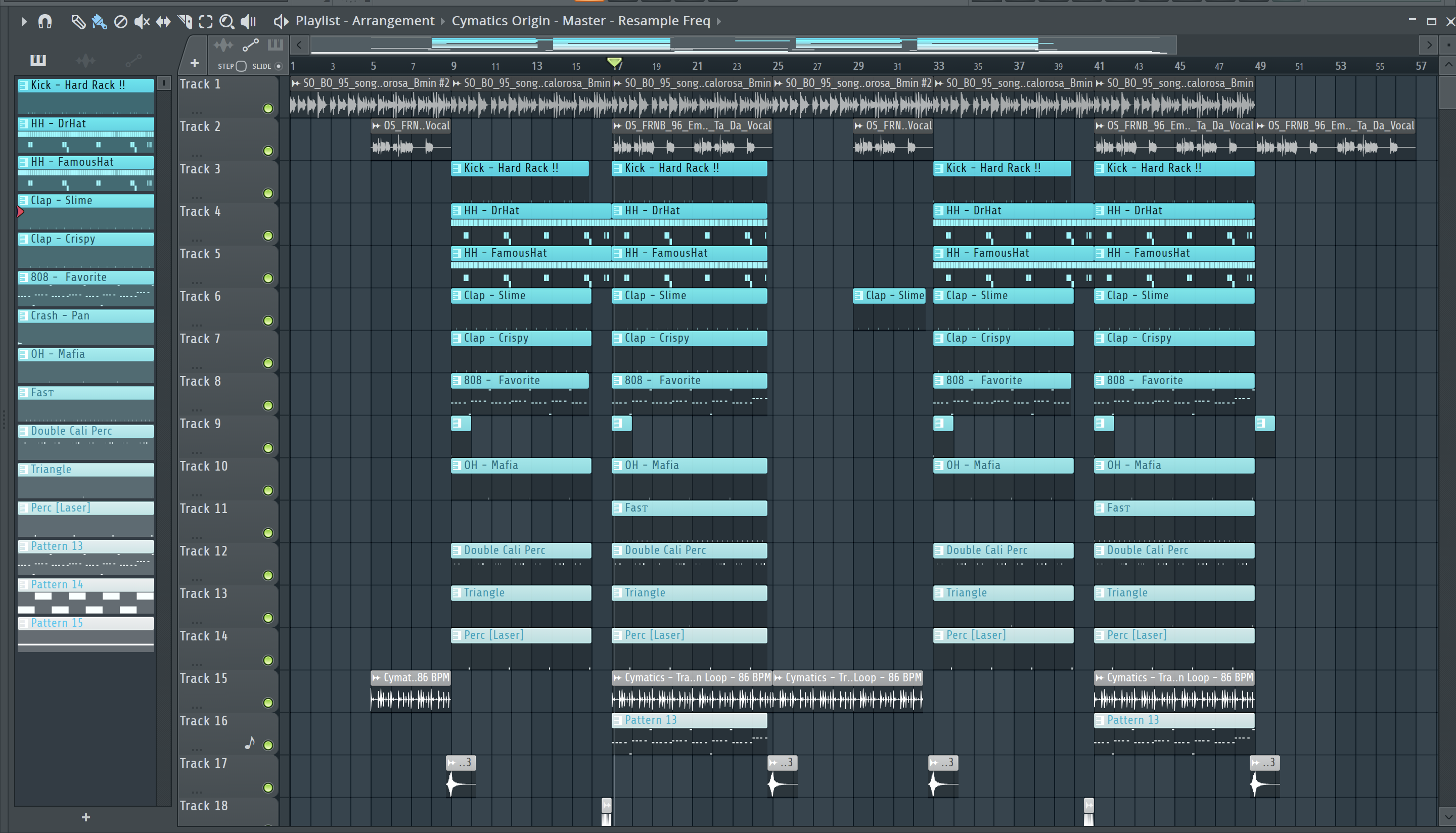Select the Mute tool

tap(142, 22)
